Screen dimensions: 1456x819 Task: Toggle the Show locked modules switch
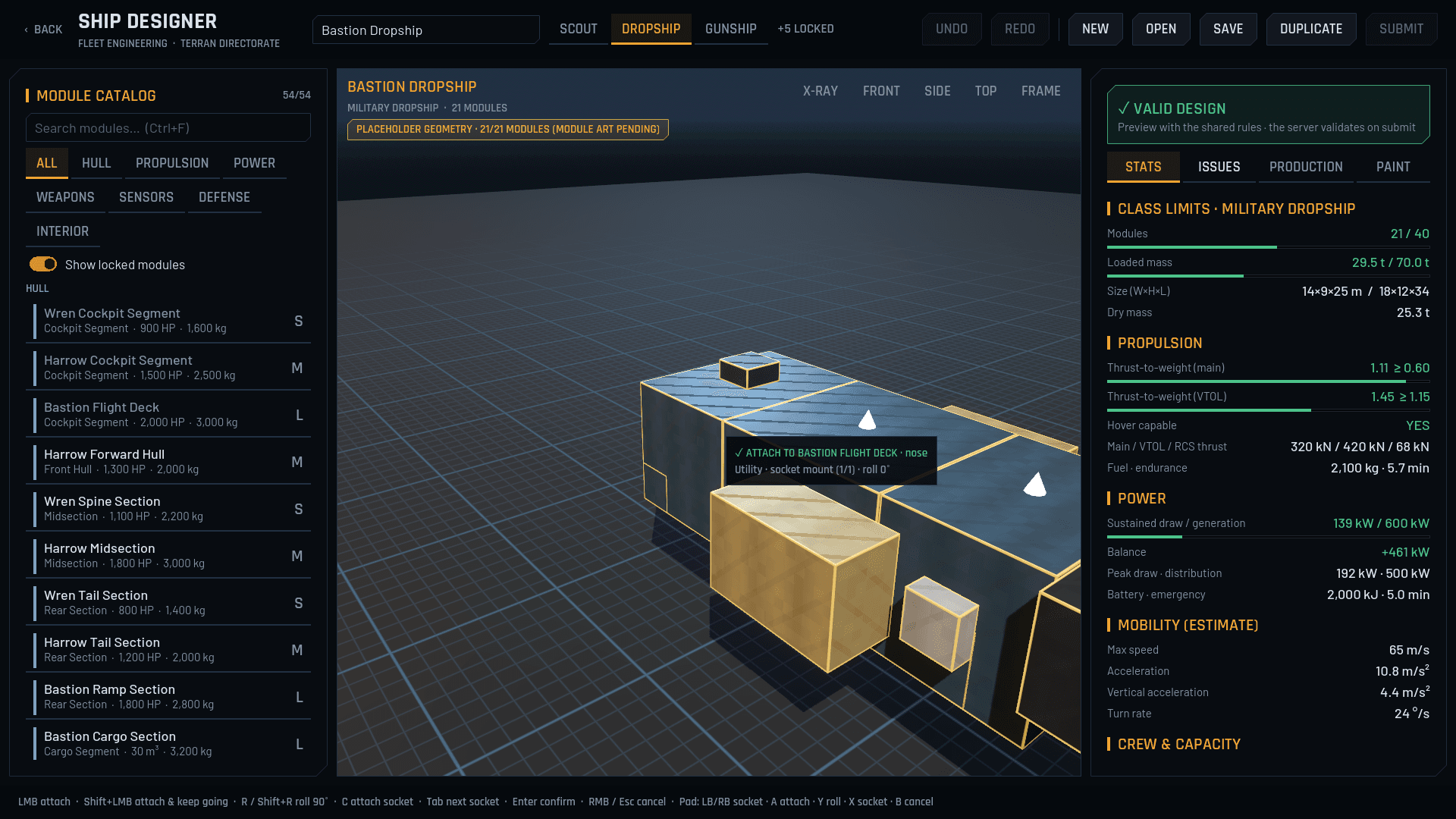tap(43, 264)
